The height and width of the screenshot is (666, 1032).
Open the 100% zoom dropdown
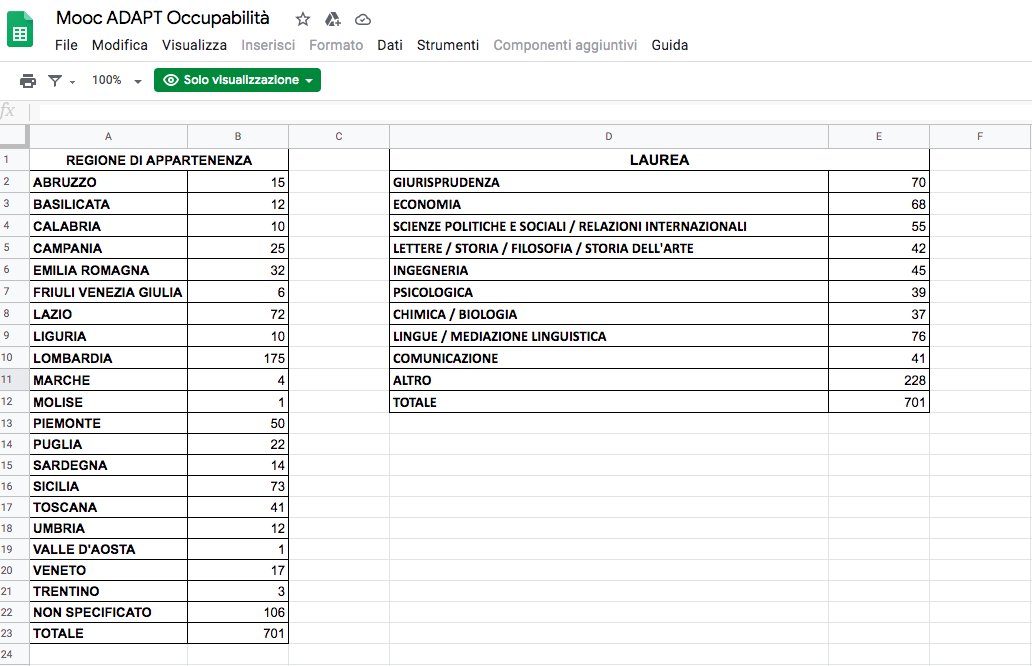(116, 80)
